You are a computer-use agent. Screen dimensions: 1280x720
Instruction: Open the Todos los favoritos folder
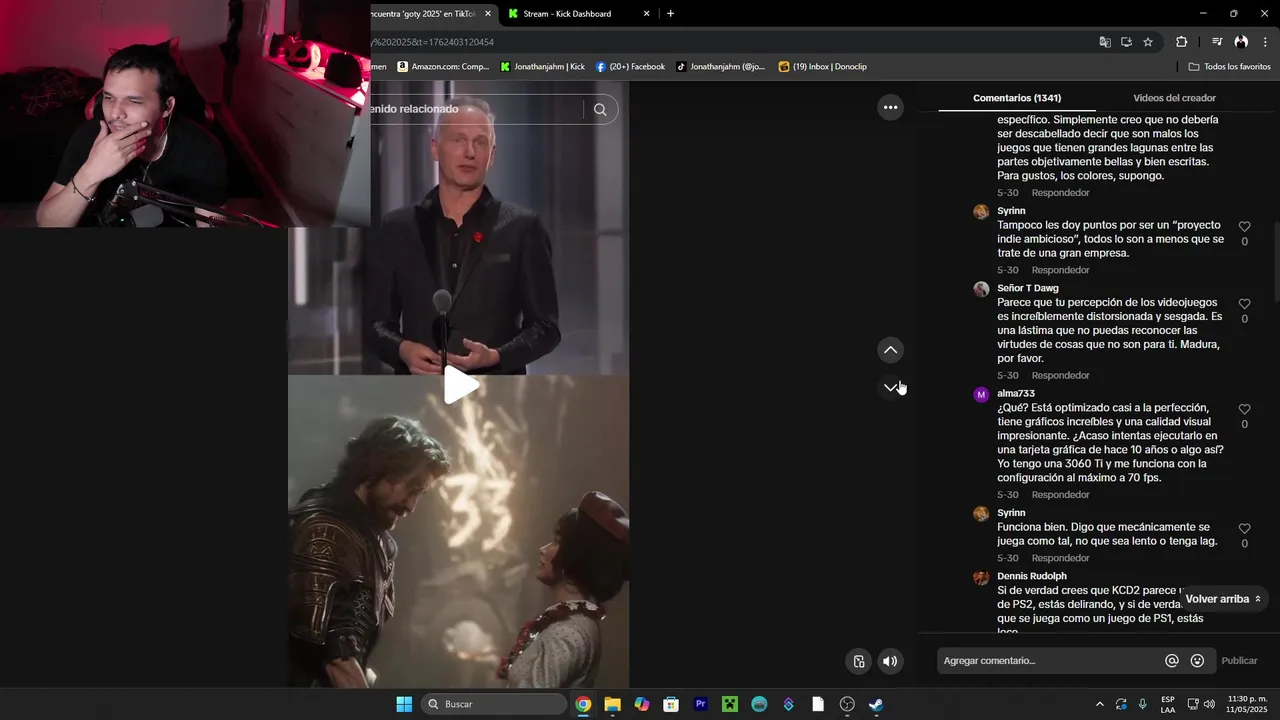tap(1229, 67)
